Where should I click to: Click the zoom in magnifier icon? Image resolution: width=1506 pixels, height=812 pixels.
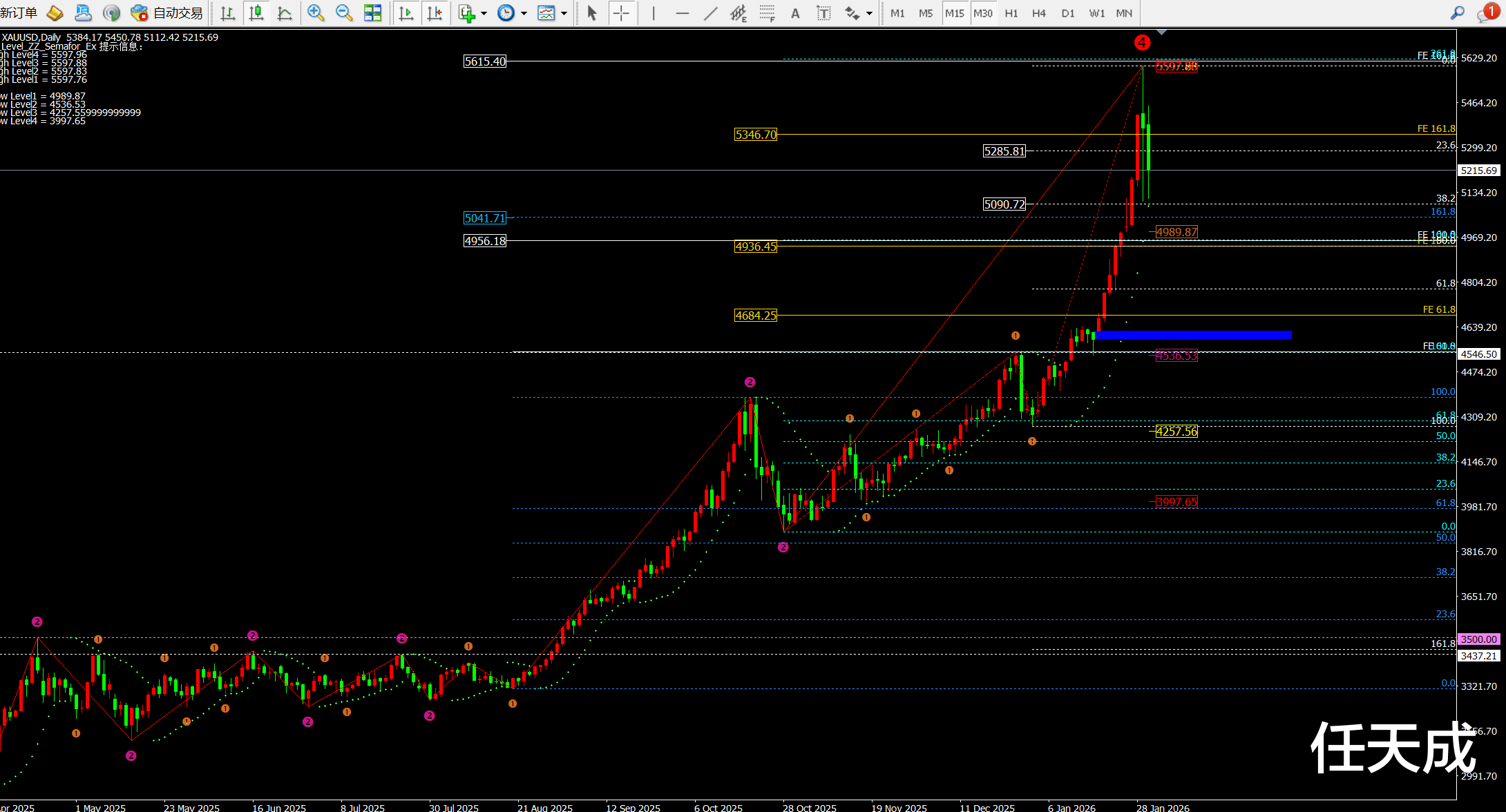pos(316,12)
